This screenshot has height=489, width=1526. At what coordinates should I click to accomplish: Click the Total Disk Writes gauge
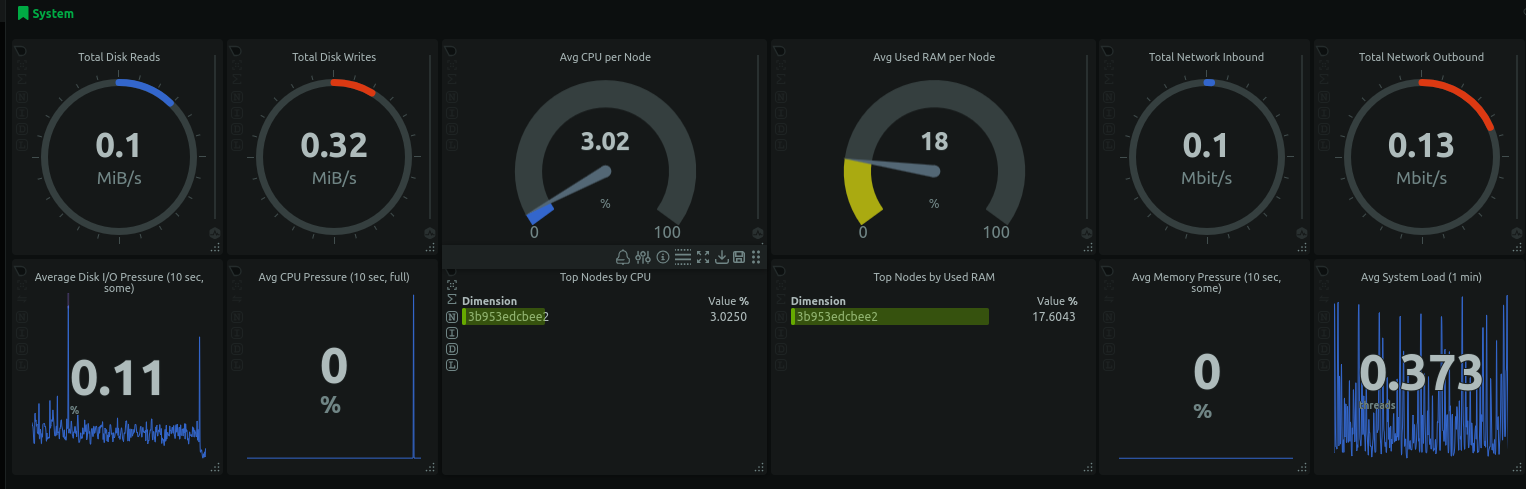(x=334, y=156)
